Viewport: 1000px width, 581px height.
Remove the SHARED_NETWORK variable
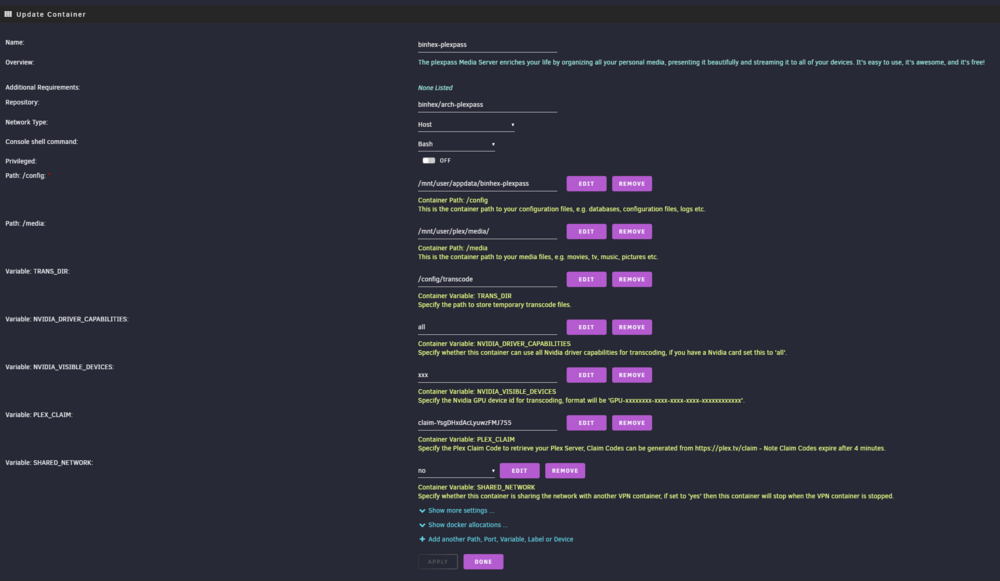point(564,471)
